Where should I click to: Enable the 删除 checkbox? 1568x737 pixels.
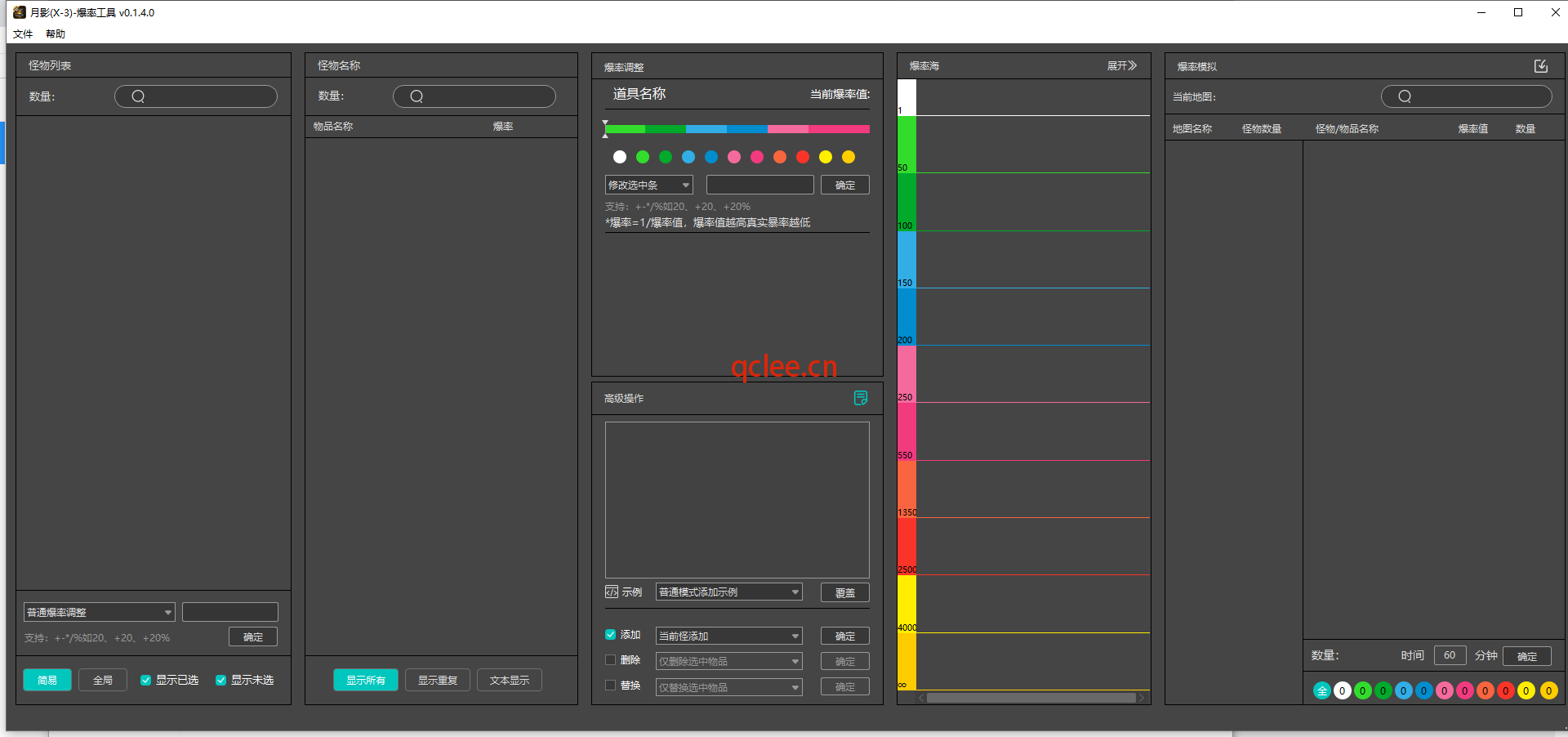[610, 660]
